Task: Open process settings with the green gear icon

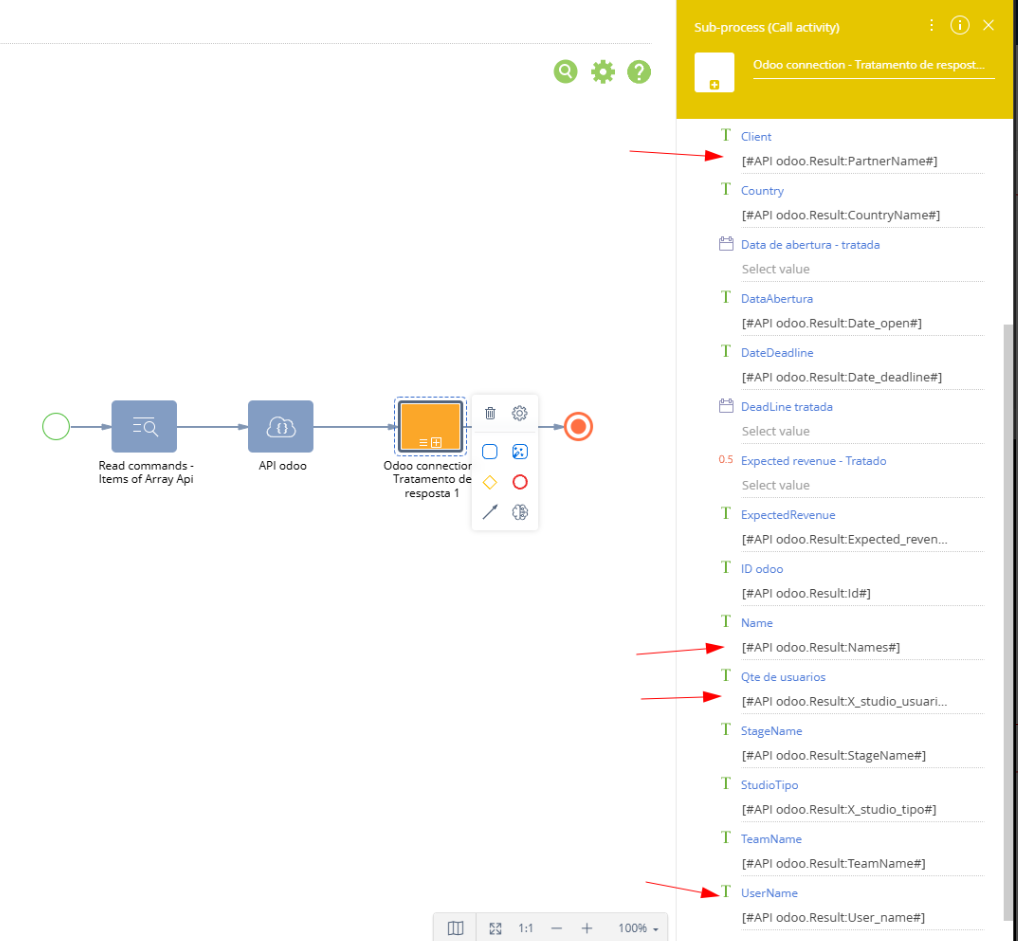Action: click(602, 71)
